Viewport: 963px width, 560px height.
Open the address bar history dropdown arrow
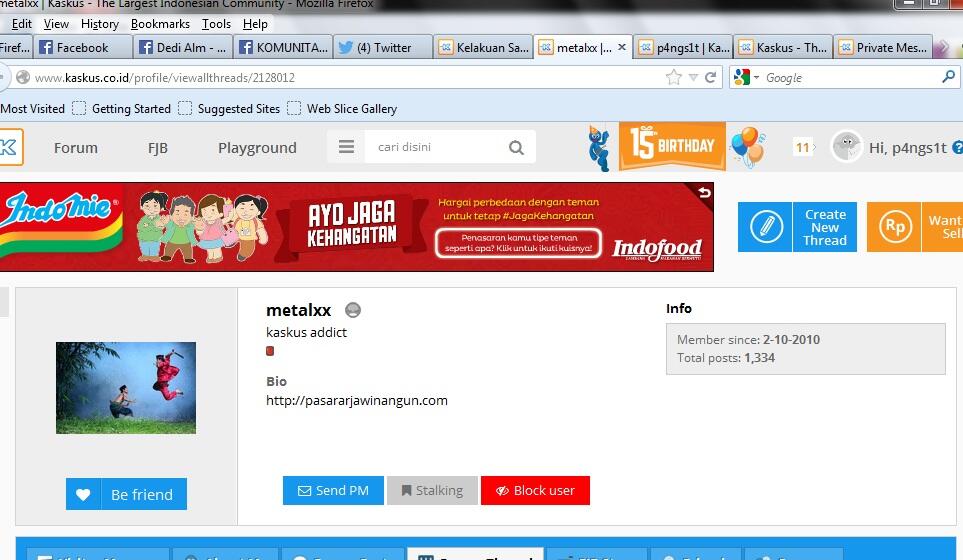pyautogui.click(x=693, y=77)
